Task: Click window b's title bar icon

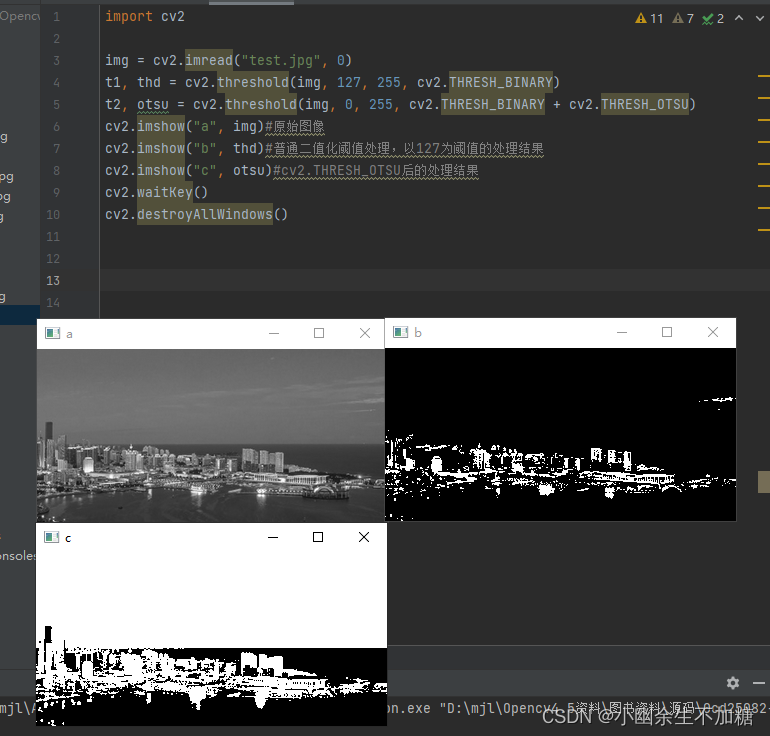Action: click(401, 332)
